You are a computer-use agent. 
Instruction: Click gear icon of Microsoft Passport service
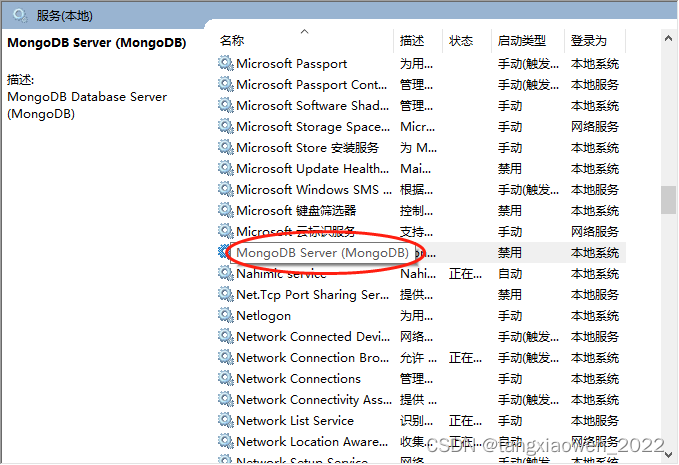click(226, 63)
